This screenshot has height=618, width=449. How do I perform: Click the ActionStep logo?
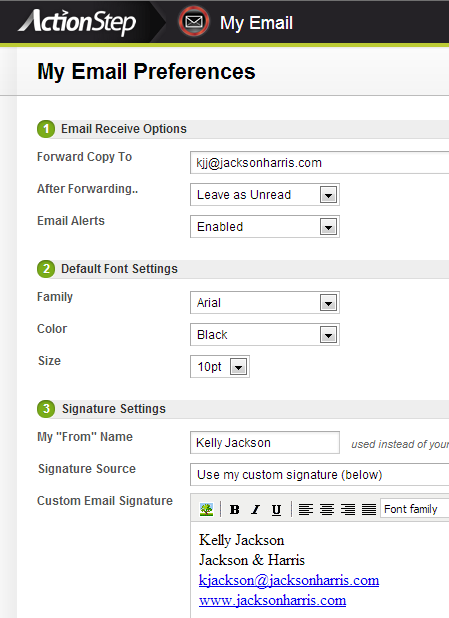coord(77,22)
